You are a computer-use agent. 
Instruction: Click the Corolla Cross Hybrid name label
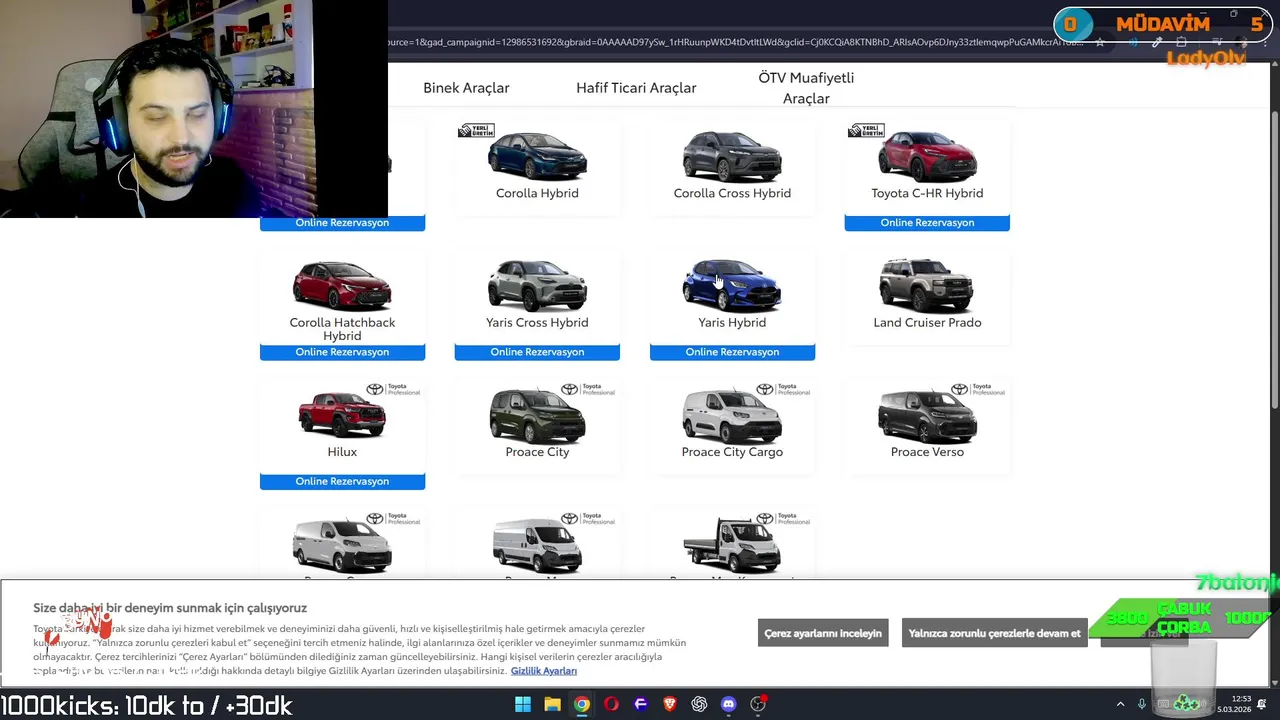(732, 193)
